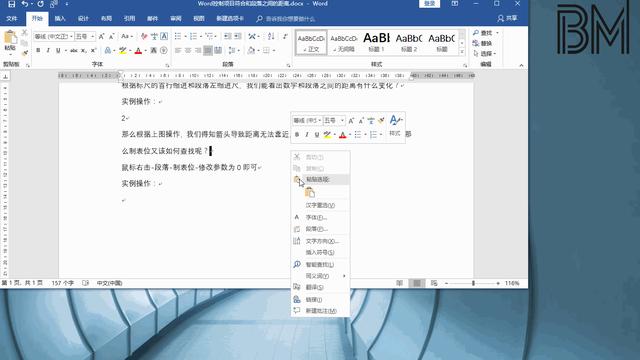This screenshot has width=640, height=360.
Task: Click the increase indent icon in ribbon
Action: click(x=238, y=36)
